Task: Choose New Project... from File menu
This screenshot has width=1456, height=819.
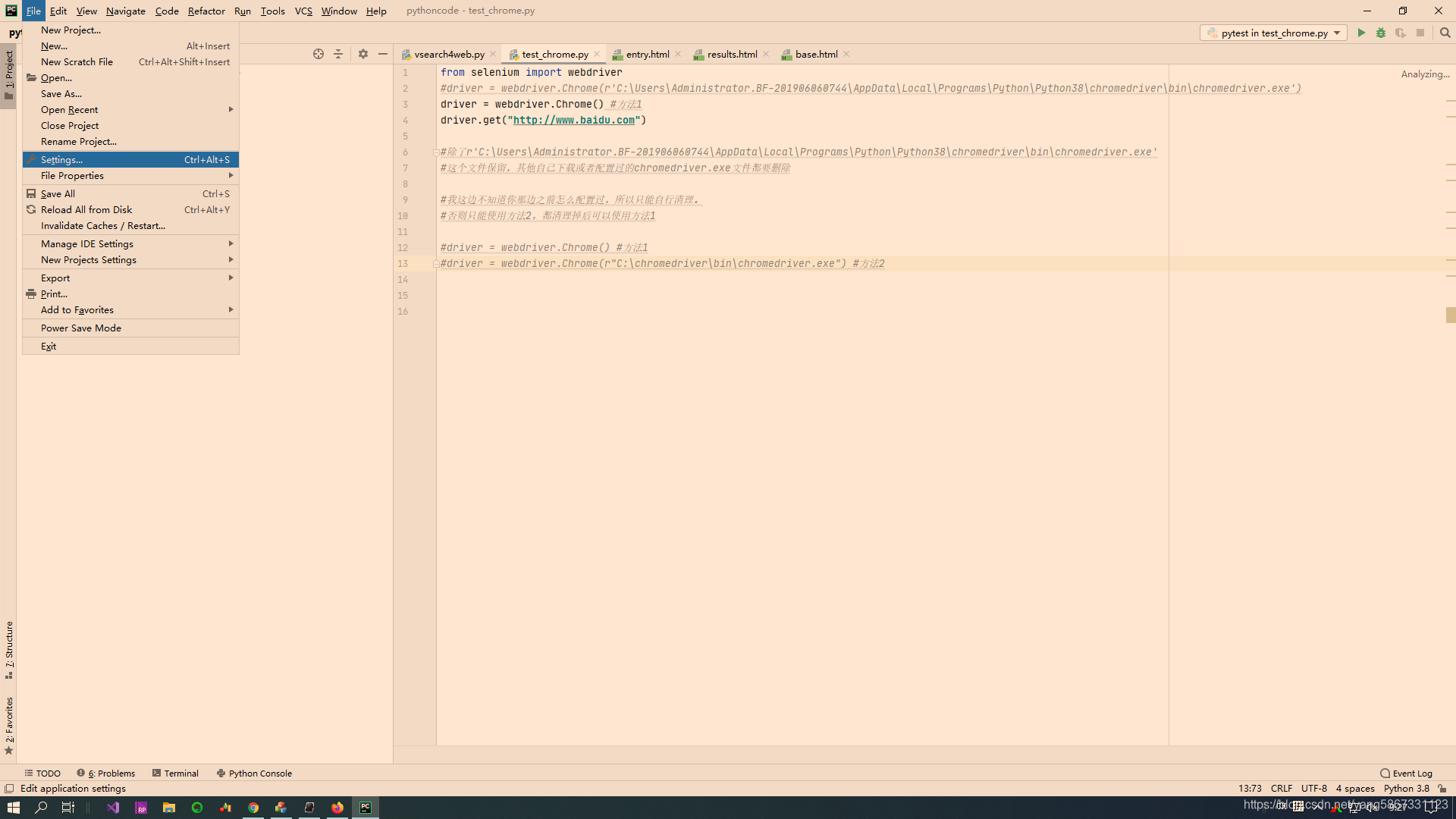Action: tap(130, 30)
